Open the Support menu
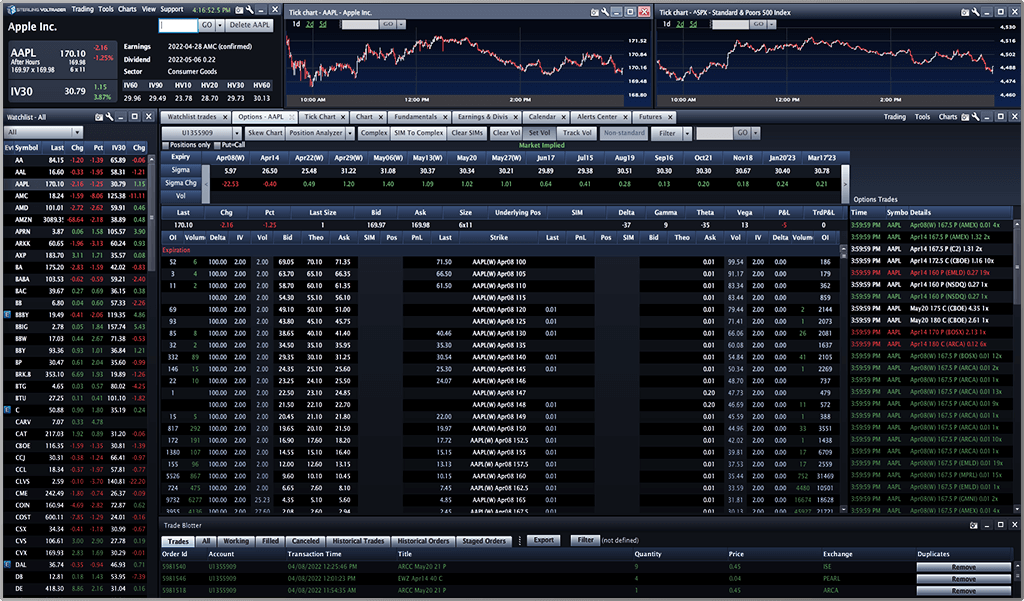Screen dimensions: 1024x601 pos(172,9)
